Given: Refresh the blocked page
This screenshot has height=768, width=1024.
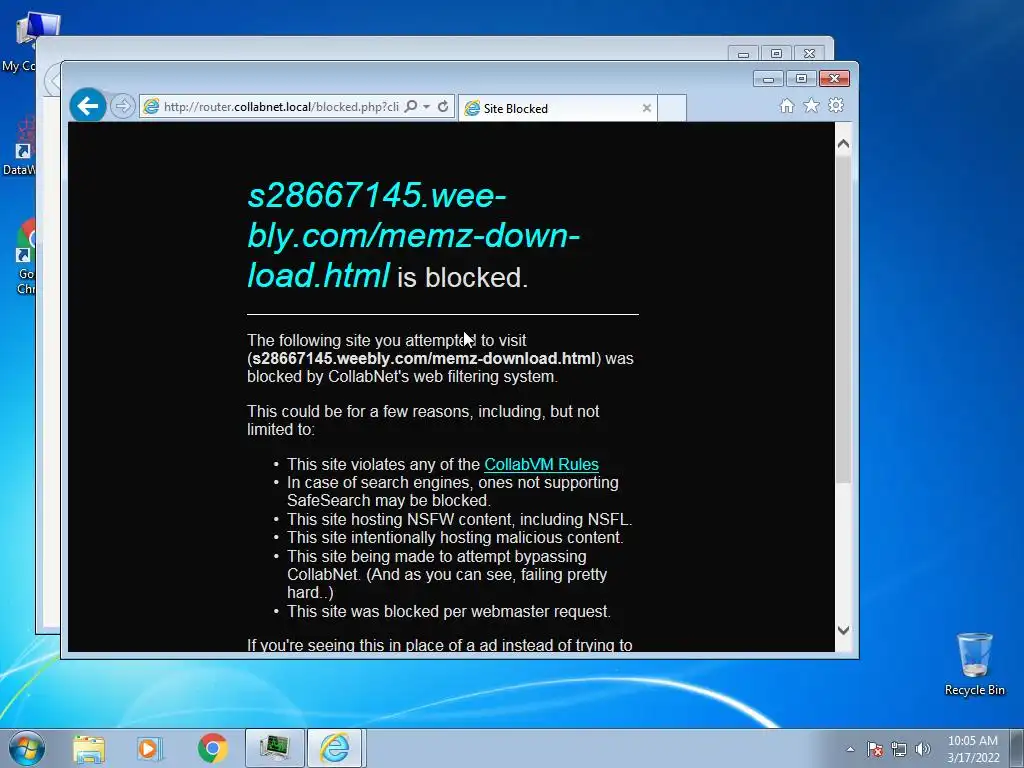Looking at the screenshot, I should [443, 106].
